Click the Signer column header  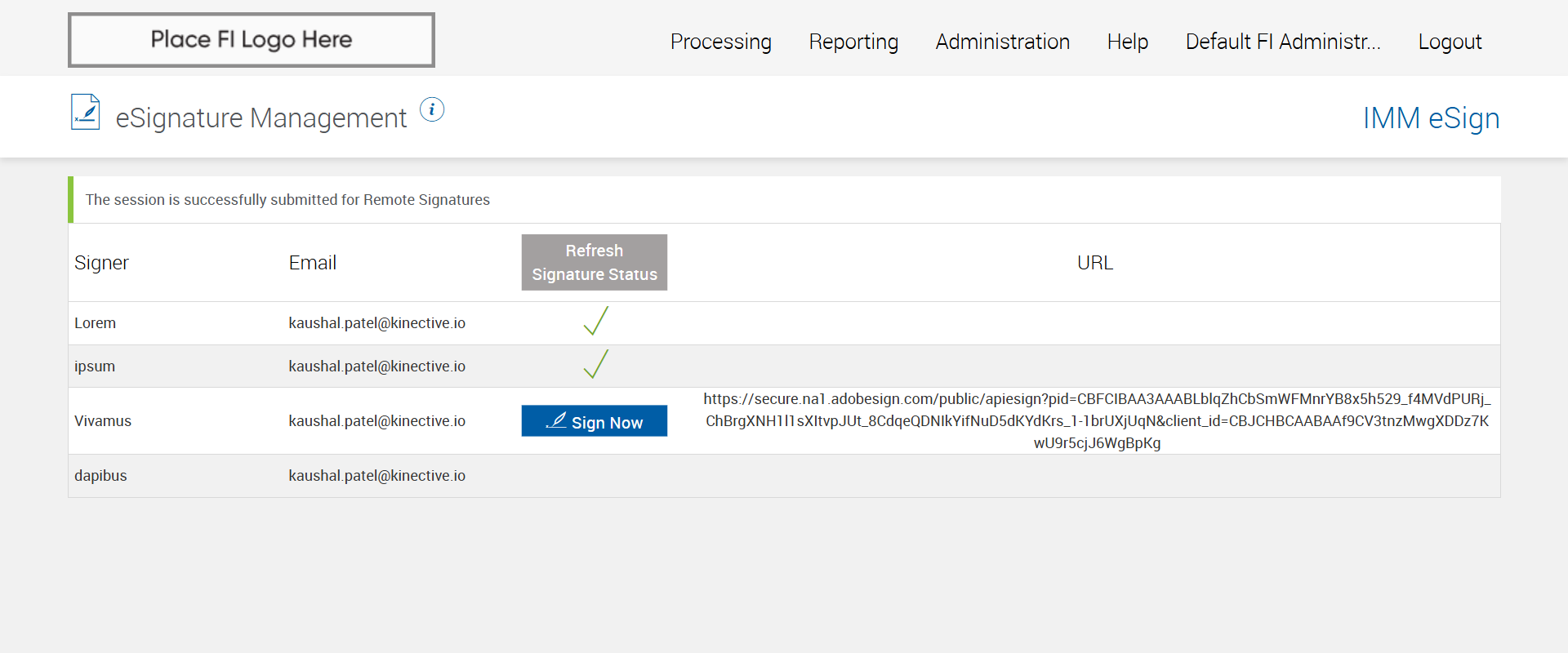pos(101,263)
